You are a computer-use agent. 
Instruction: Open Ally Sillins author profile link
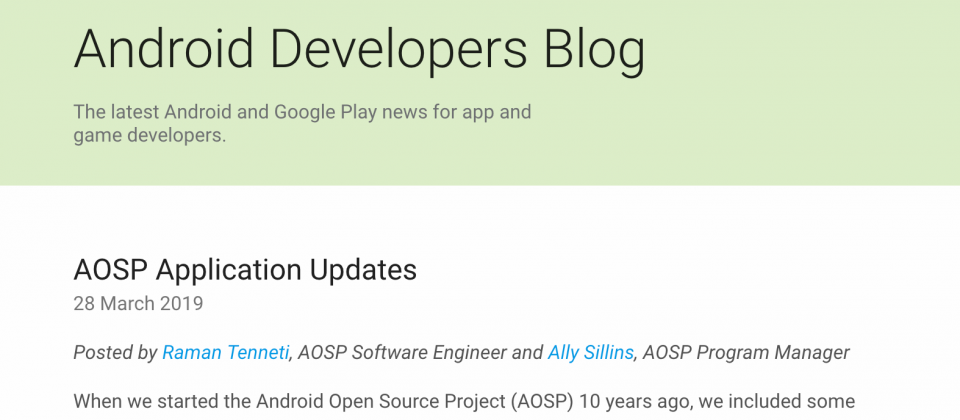591,353
